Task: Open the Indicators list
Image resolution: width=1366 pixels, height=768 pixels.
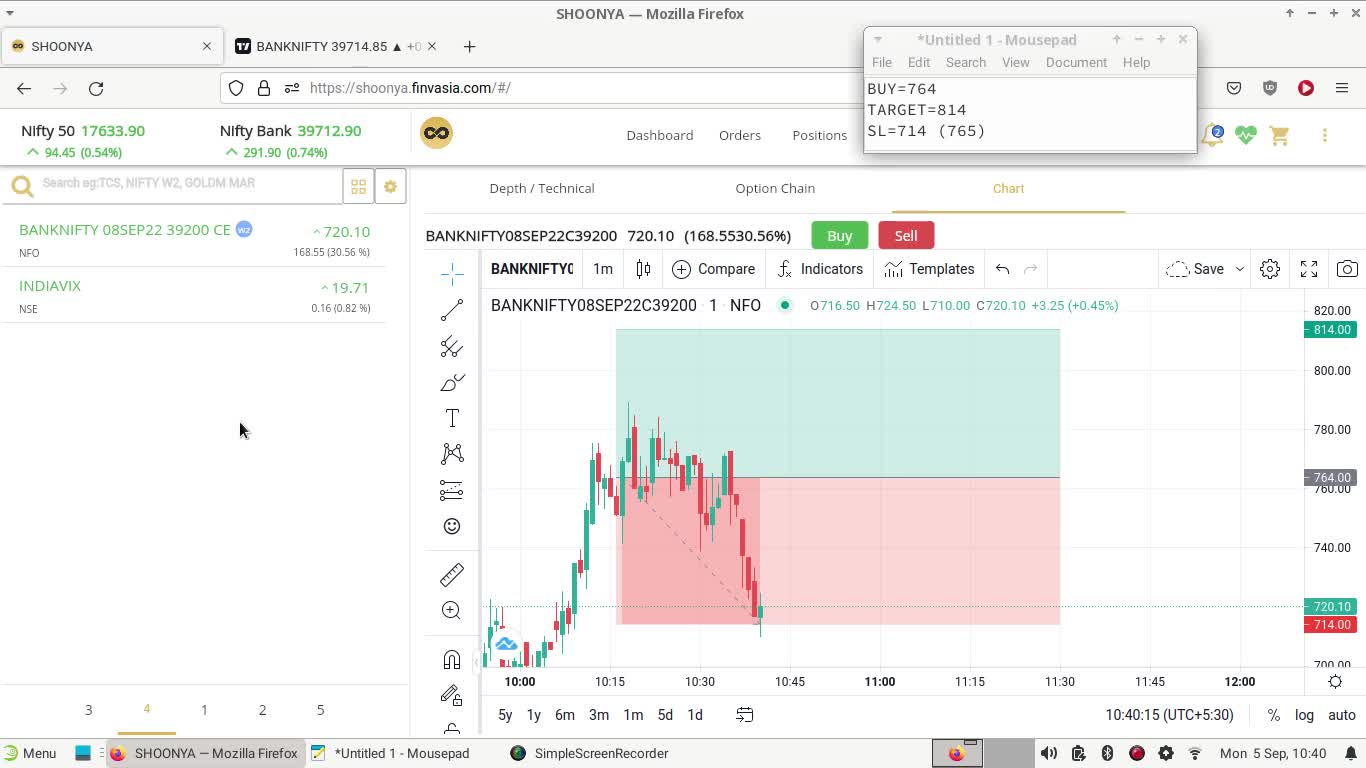Action: 820,269
